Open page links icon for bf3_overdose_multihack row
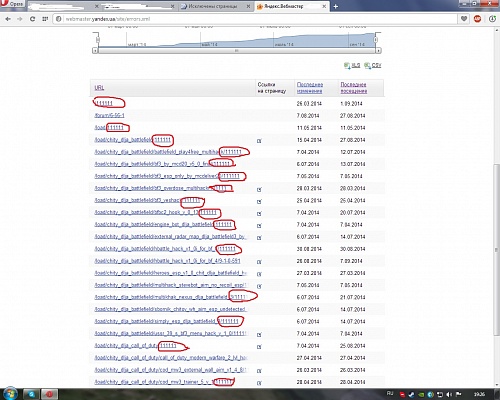 pos(259,189)
